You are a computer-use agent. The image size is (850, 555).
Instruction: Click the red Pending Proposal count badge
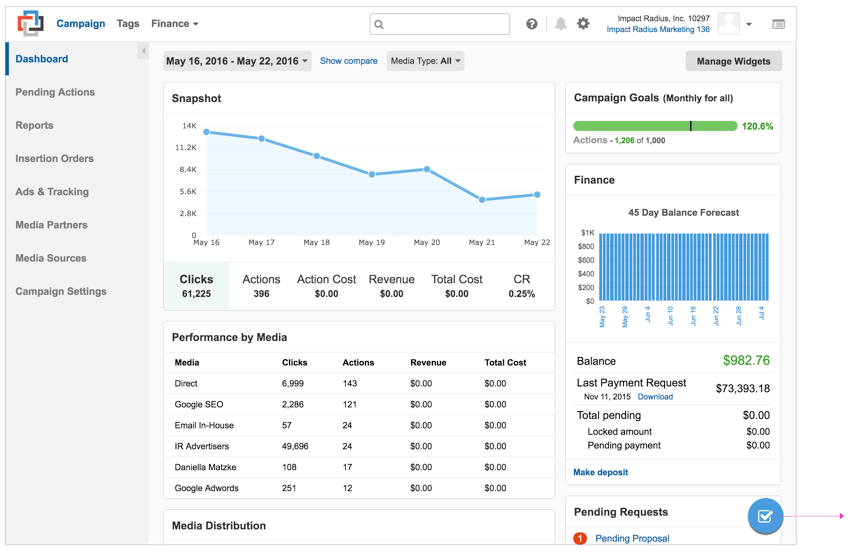click(580, 538)
